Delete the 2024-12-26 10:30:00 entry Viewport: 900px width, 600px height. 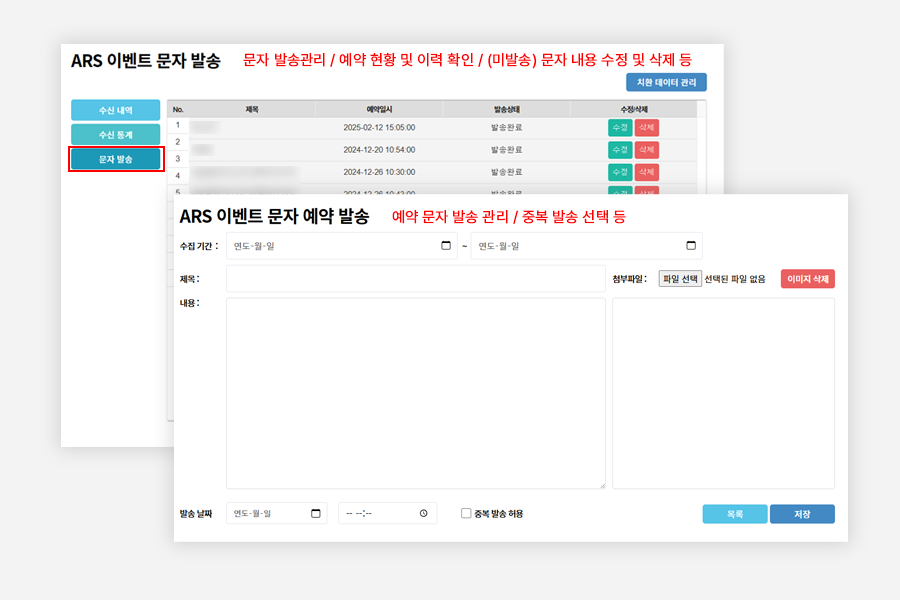tap(646, 172)
